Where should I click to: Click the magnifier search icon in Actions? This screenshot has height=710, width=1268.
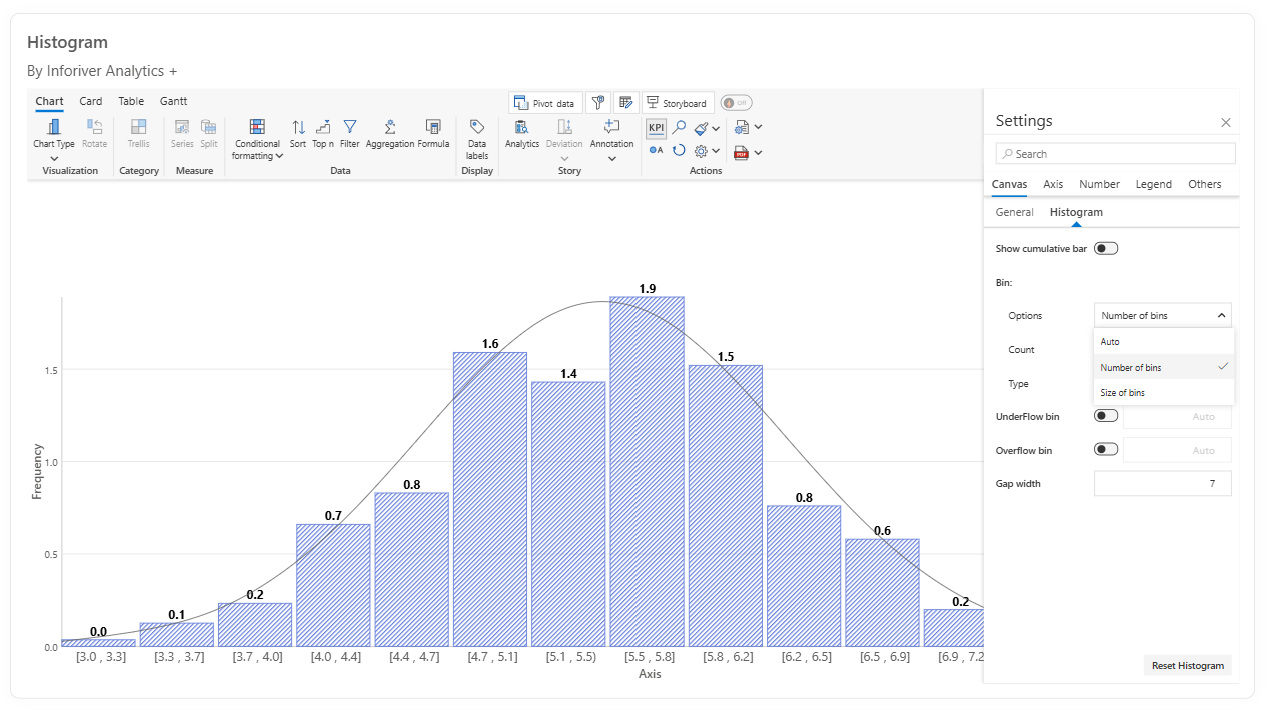[679, 128]
